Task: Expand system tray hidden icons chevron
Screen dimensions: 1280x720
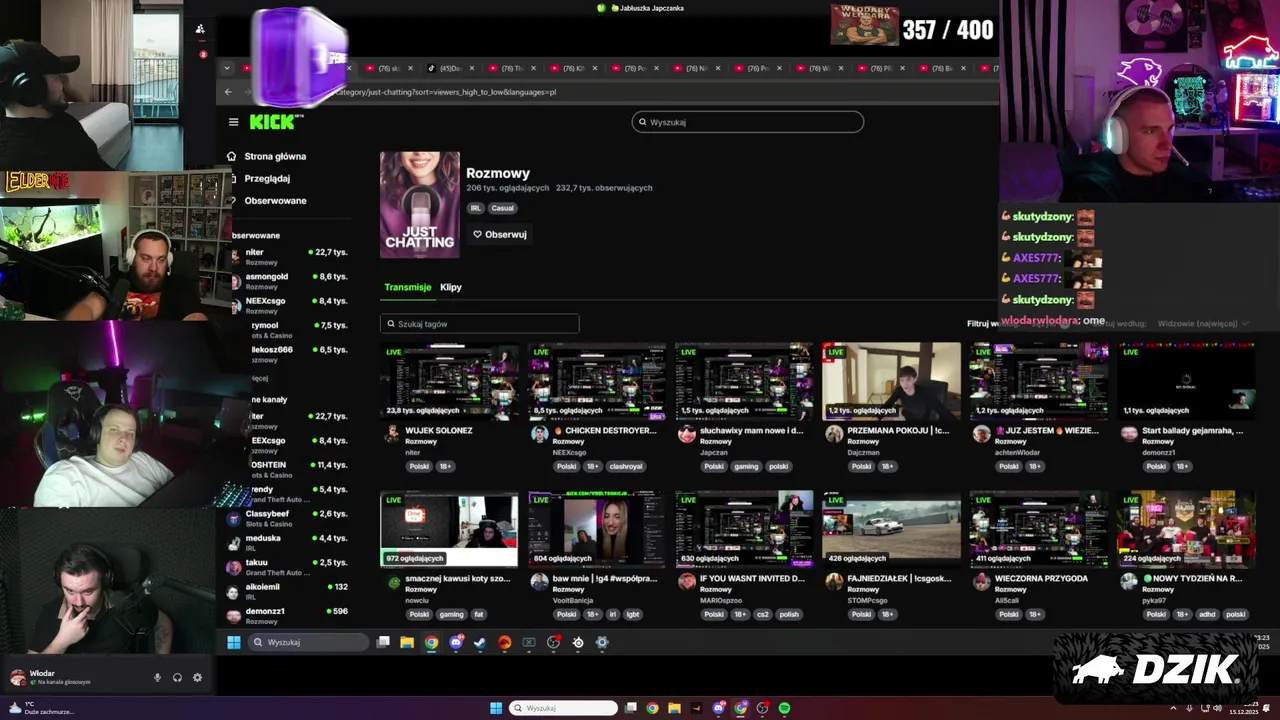Action: [x=1174, y=708]
